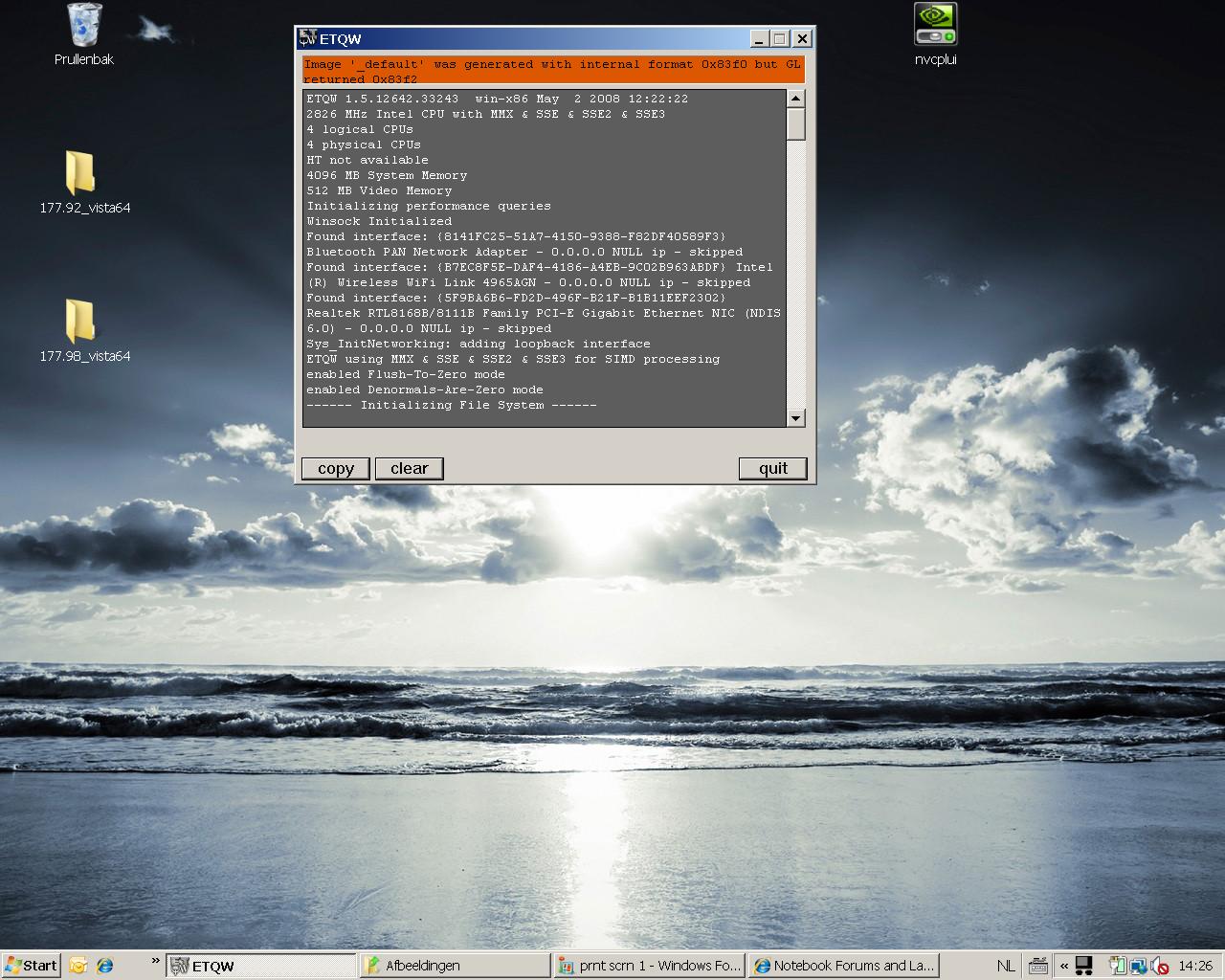Clear the ETQW console log
This screenshot has width=1225, height=980.
click(x=409, y=468)
